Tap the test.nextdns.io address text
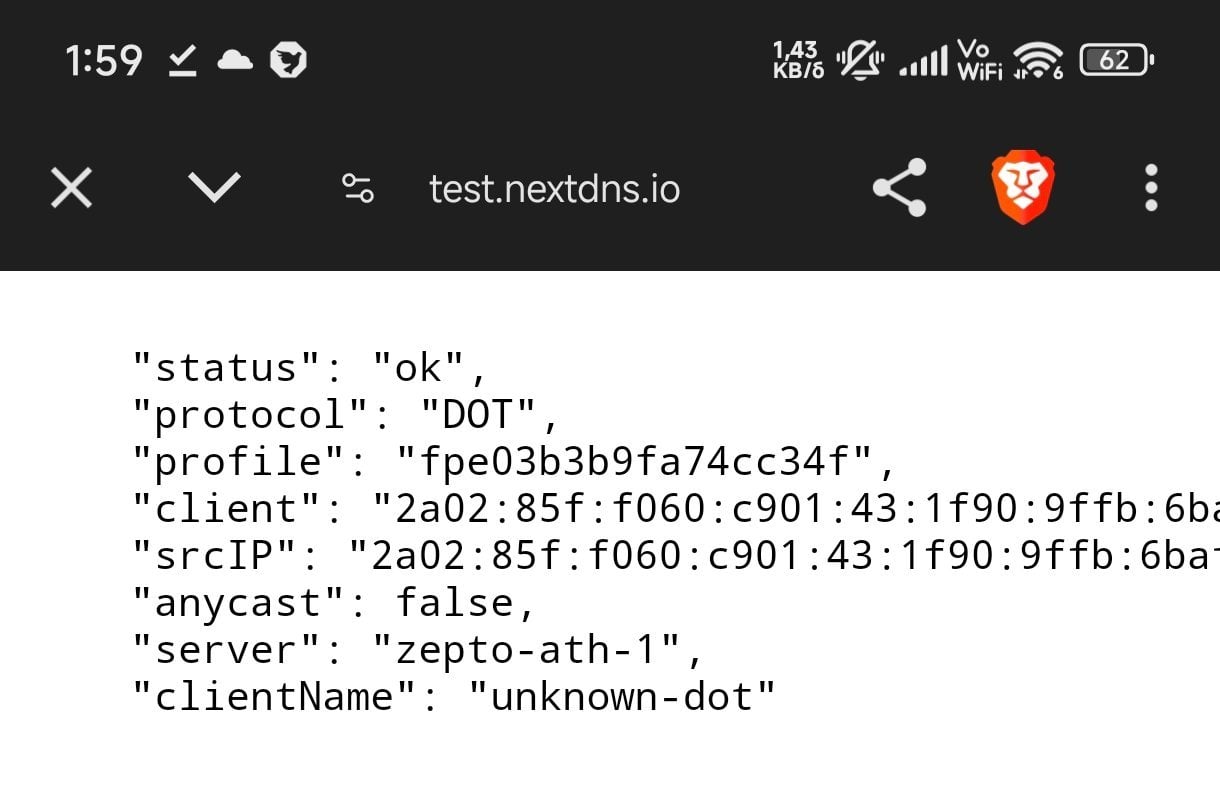1220x785 pixels. pos(554,188)
